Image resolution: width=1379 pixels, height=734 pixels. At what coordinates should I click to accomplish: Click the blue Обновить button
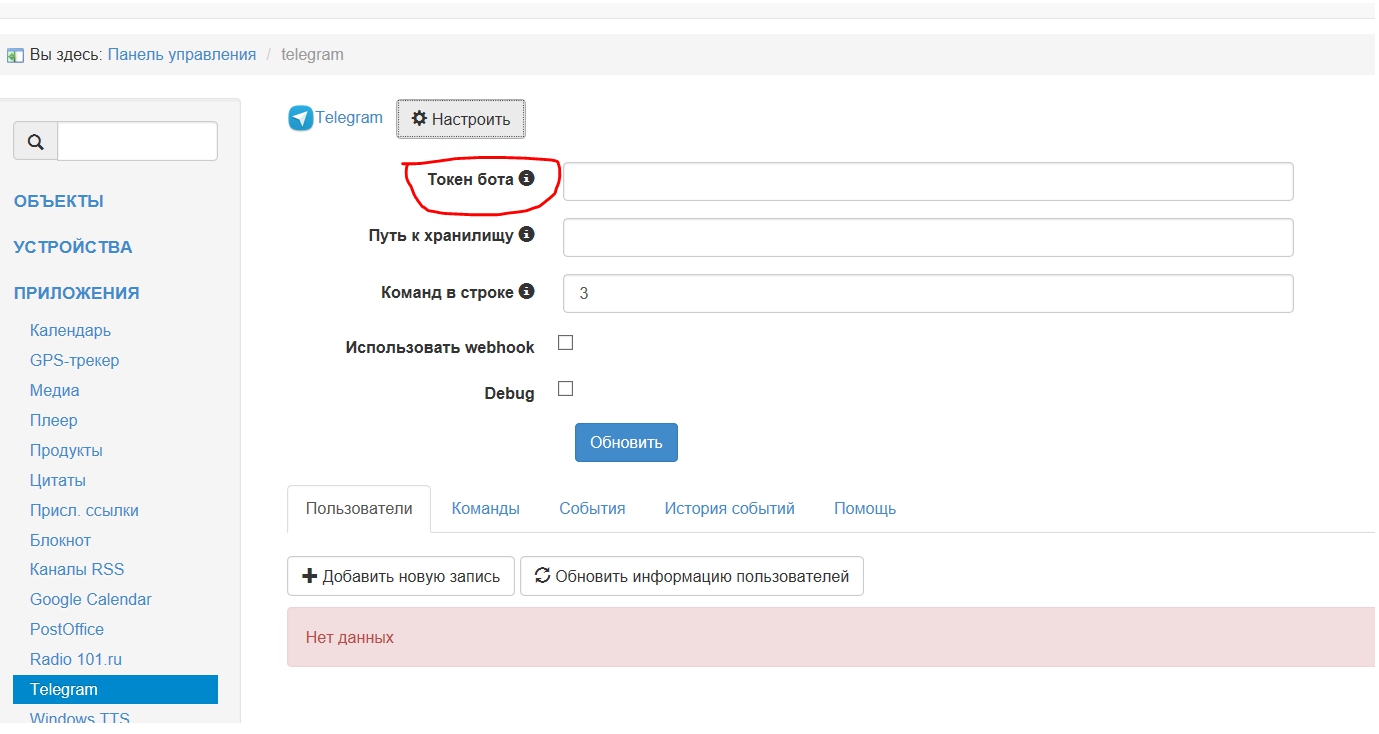point(626,443)
